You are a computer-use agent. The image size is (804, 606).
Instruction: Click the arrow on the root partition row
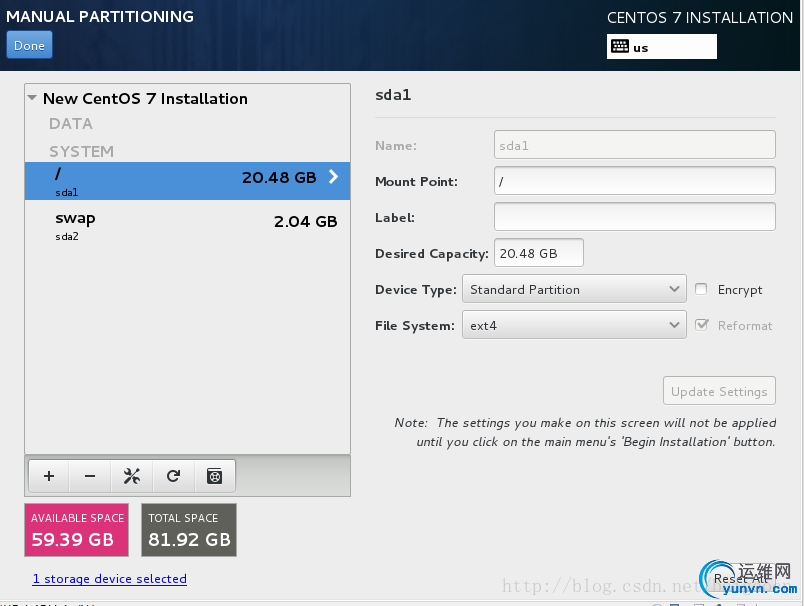333,177
